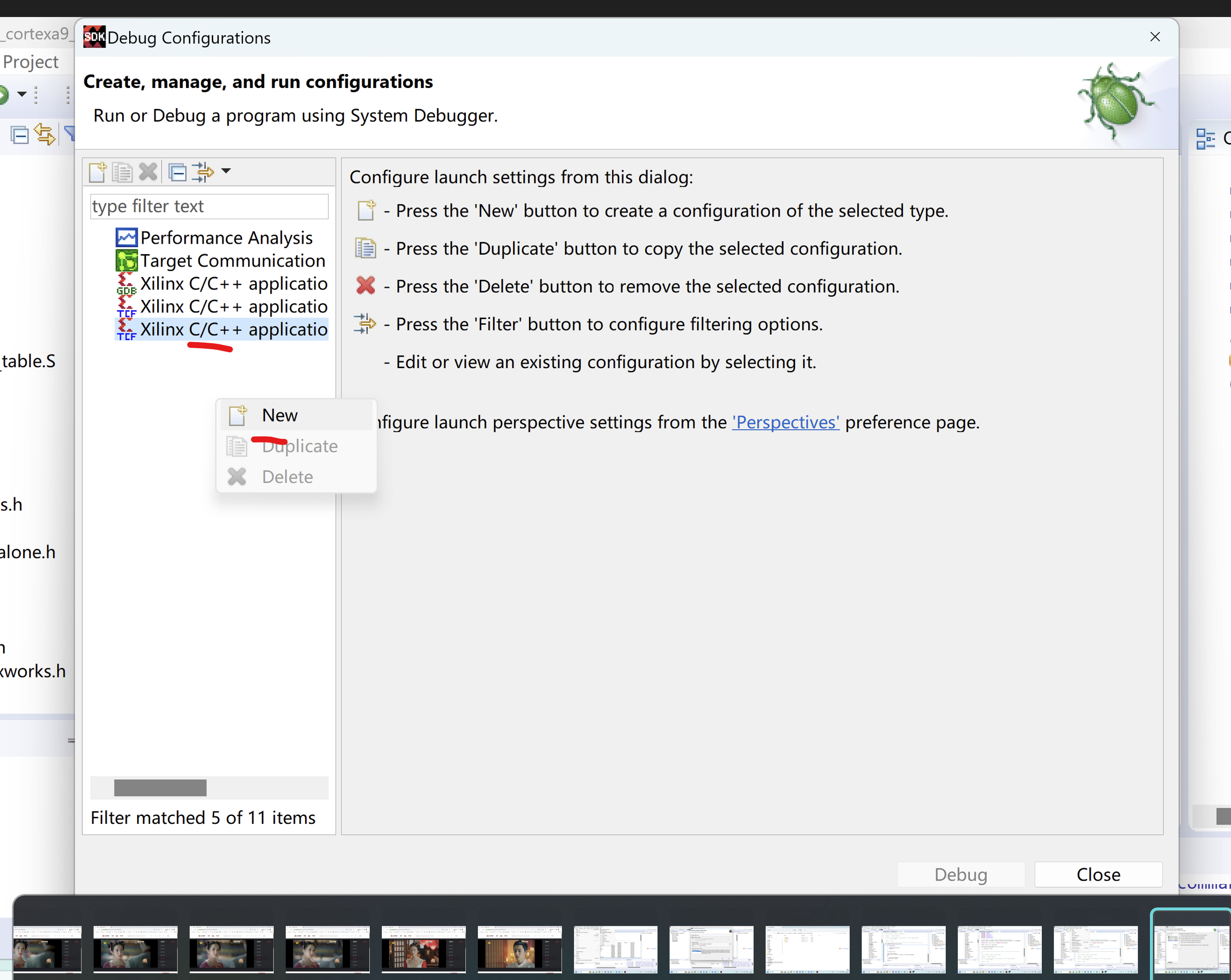Click the Delete configuration toolbar icon
This screenshot has height=980, width=1231.
(148, 172)
